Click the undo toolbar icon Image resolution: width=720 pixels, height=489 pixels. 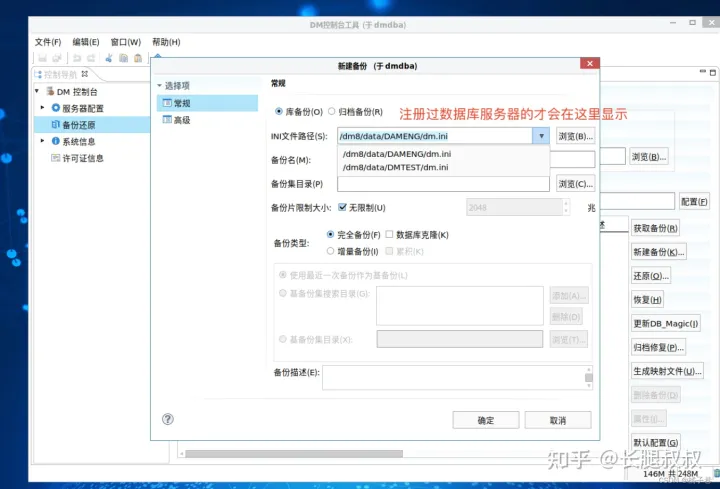[77, 58]
